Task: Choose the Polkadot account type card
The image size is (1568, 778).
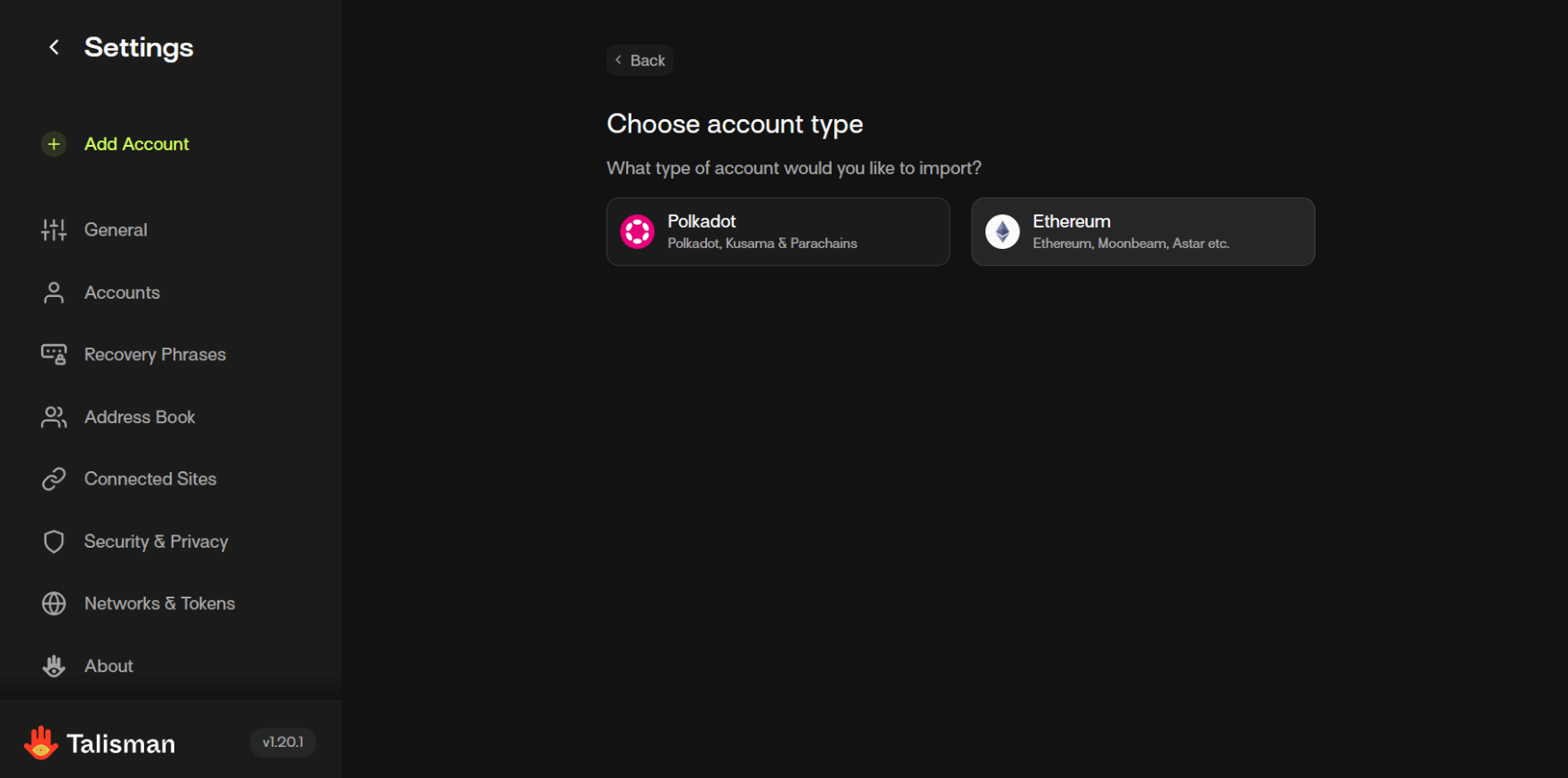Action: 777,232
